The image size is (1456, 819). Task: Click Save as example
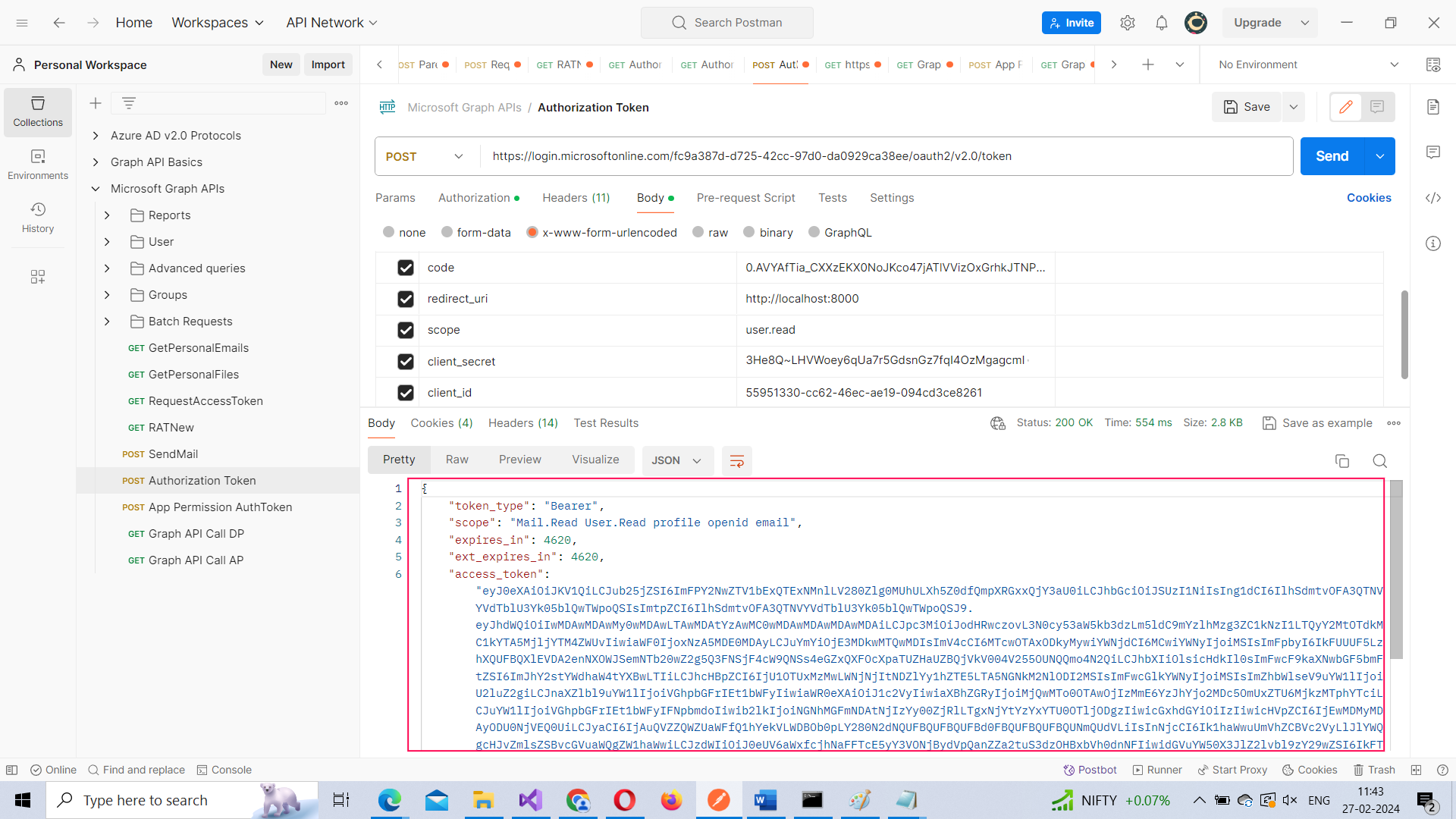coord(1318,423)
